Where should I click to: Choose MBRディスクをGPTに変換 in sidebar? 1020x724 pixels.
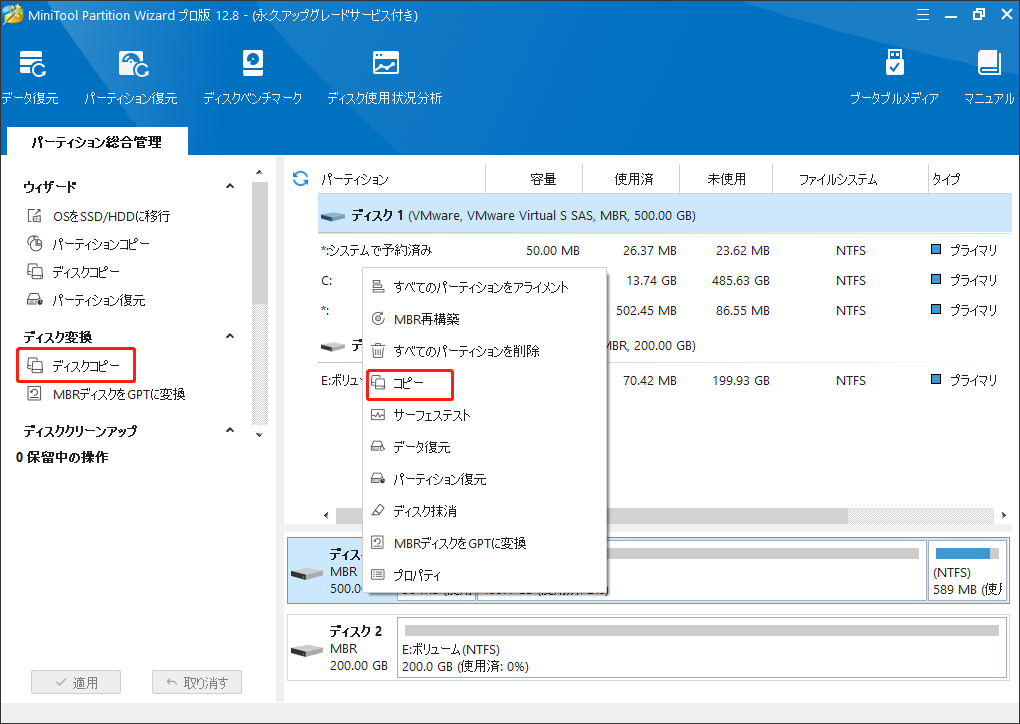tap(105, 394)
